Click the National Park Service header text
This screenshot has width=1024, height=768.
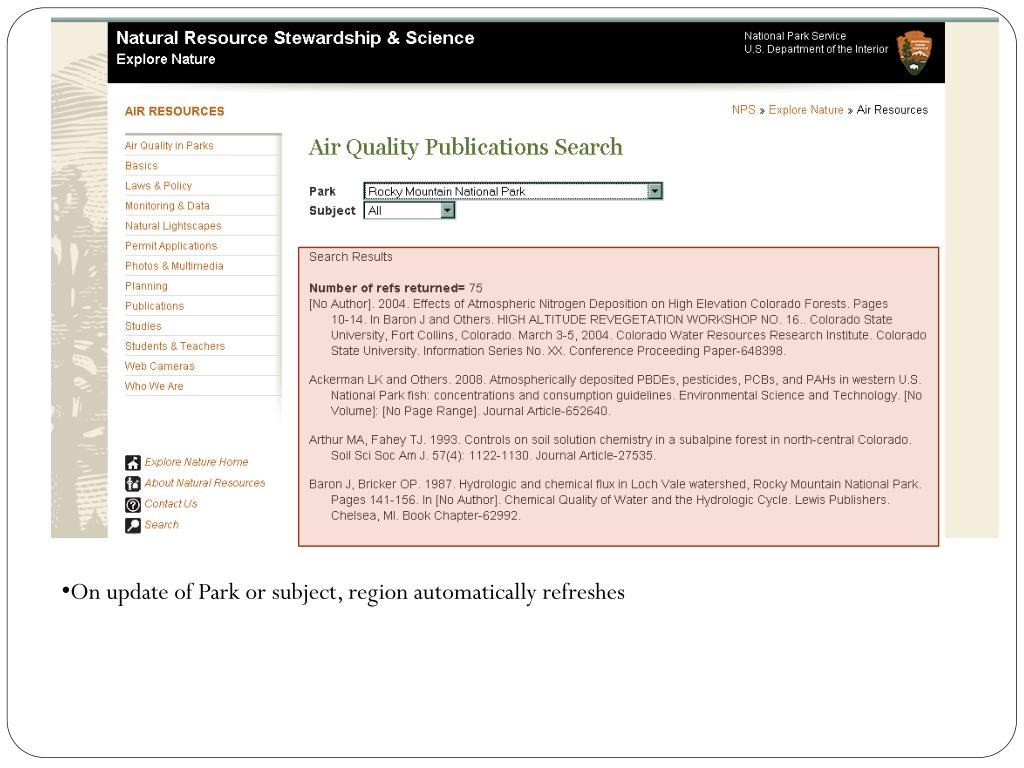coord(795,36)
